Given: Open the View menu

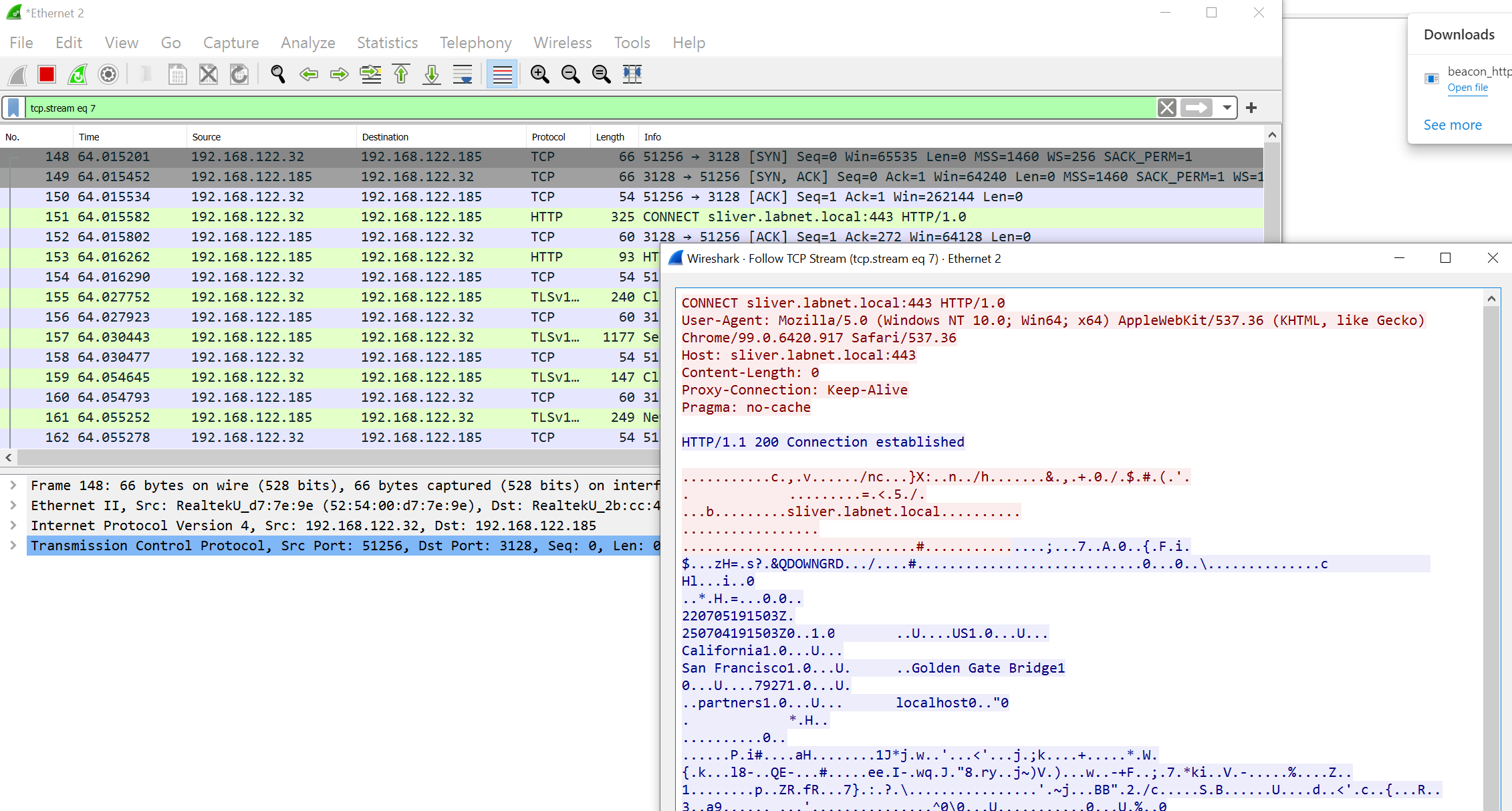Looking at the screenshot, I should pos(122,43).
